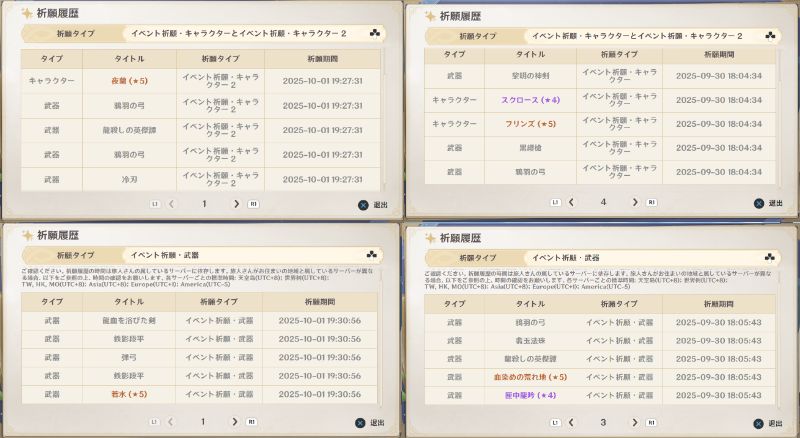
Task: Select the 黒纓槍 title cell
Action: (x=531, y=148)
